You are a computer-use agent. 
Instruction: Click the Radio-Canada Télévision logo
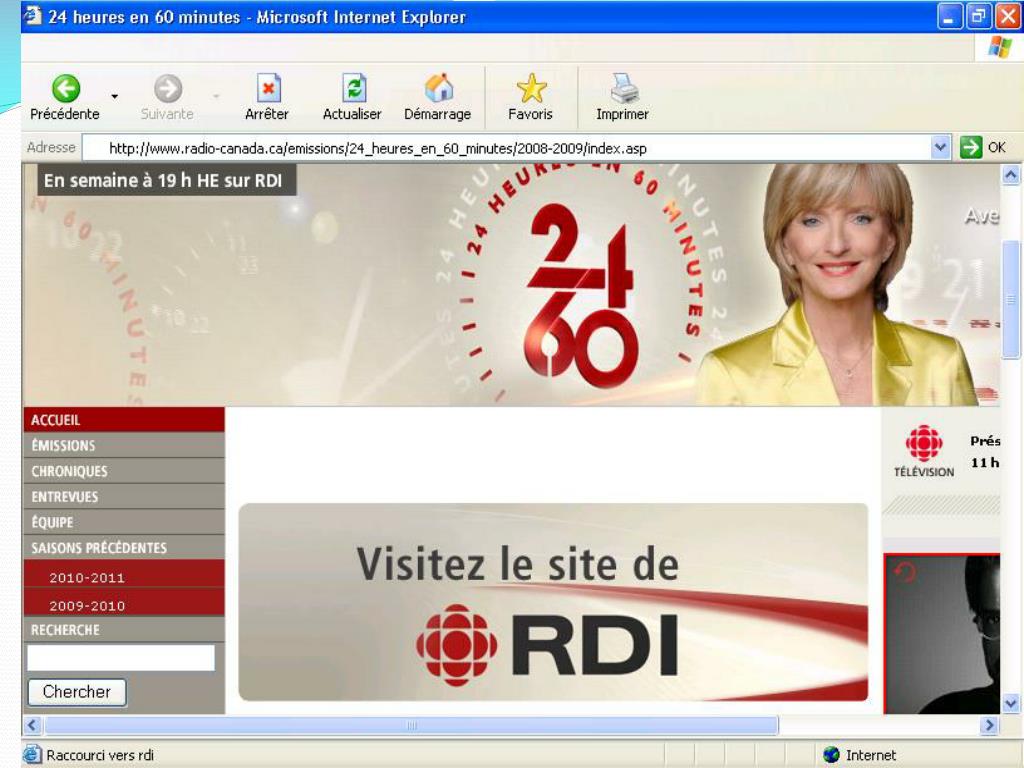coord(923,451)
